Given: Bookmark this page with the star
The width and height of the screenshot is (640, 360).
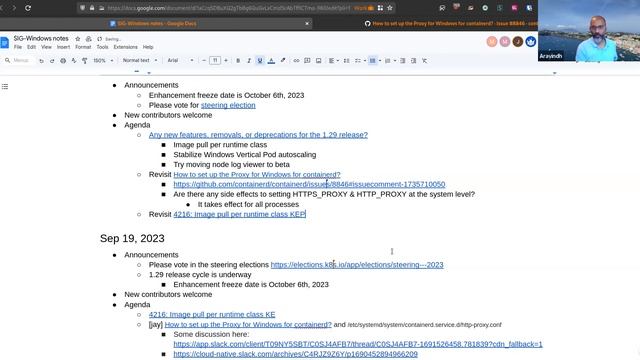Looking at the screenshot, I should pos(390,8).
